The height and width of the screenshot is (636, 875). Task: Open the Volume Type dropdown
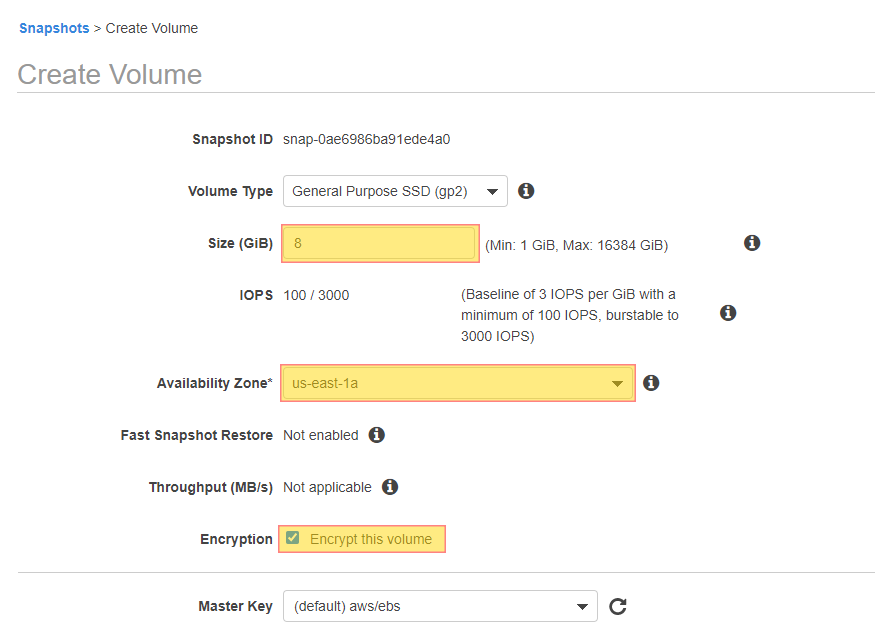tap(395, 191)
